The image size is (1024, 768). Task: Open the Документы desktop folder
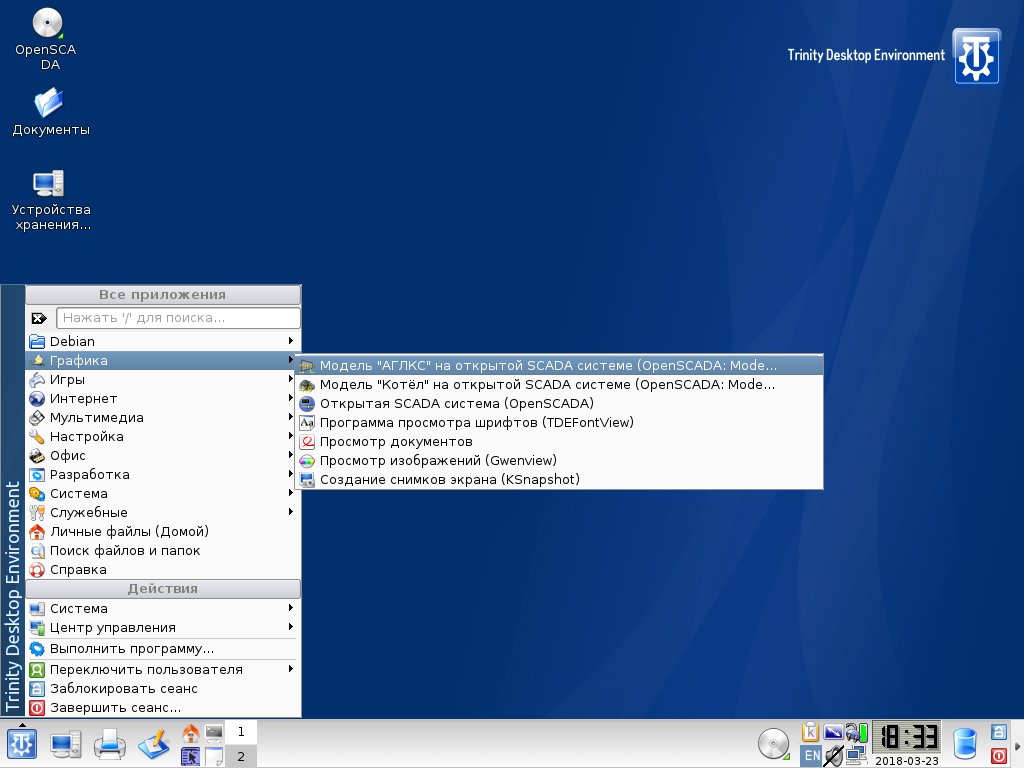click(x=49, y=103)
